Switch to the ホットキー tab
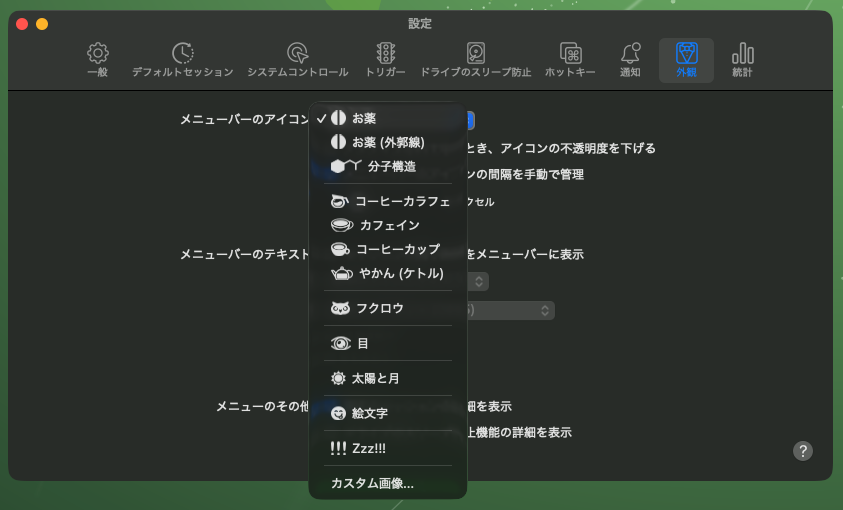This screenshot has width=843, height=510. tap(570, 60)
